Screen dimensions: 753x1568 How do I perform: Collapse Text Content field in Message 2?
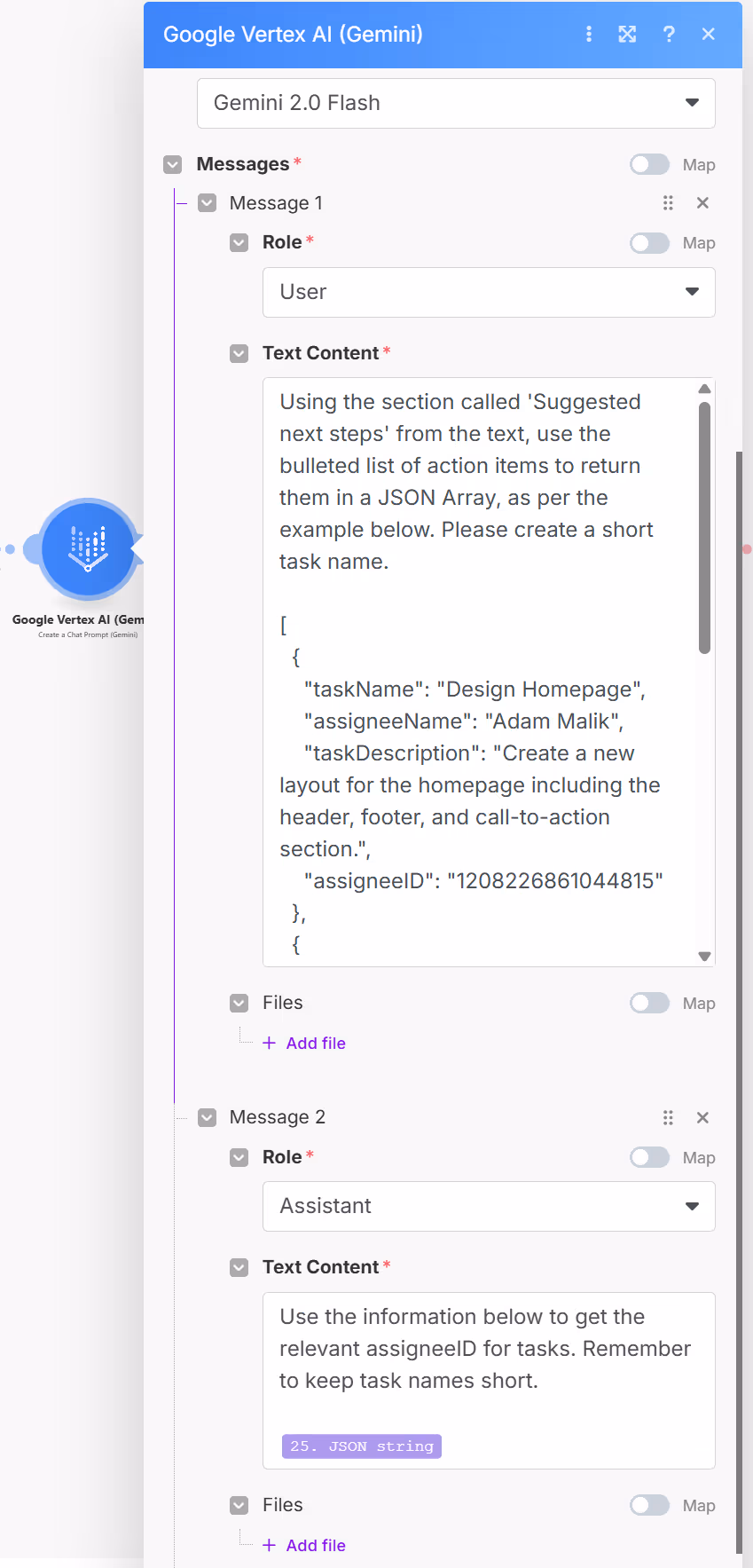(x=239, y=1267)
